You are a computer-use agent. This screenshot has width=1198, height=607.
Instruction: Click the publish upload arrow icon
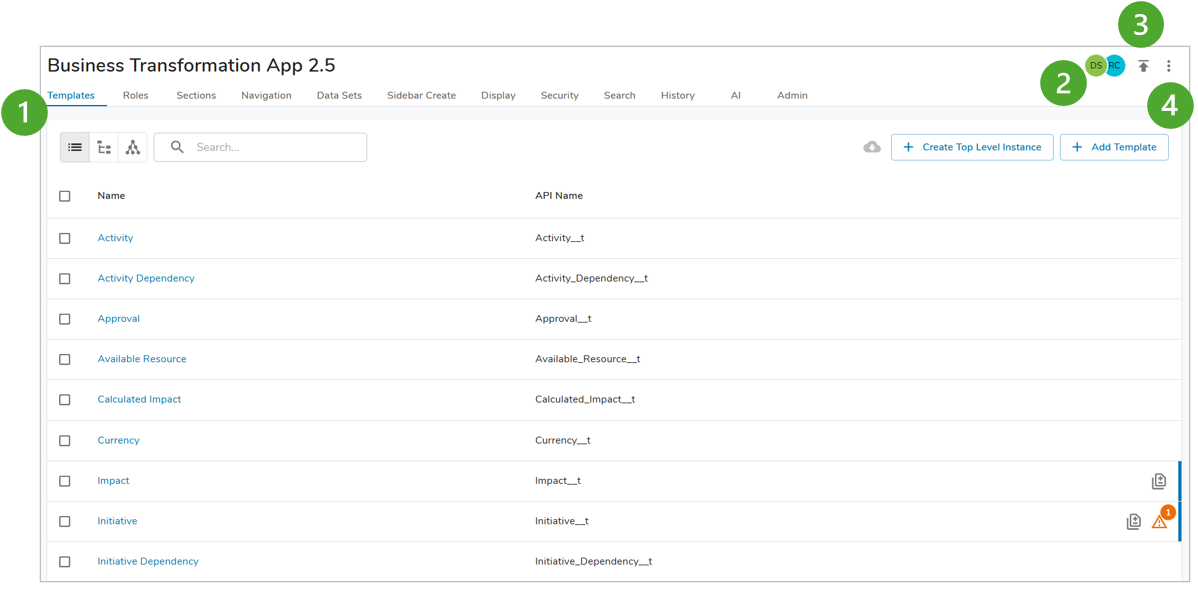1143,66
